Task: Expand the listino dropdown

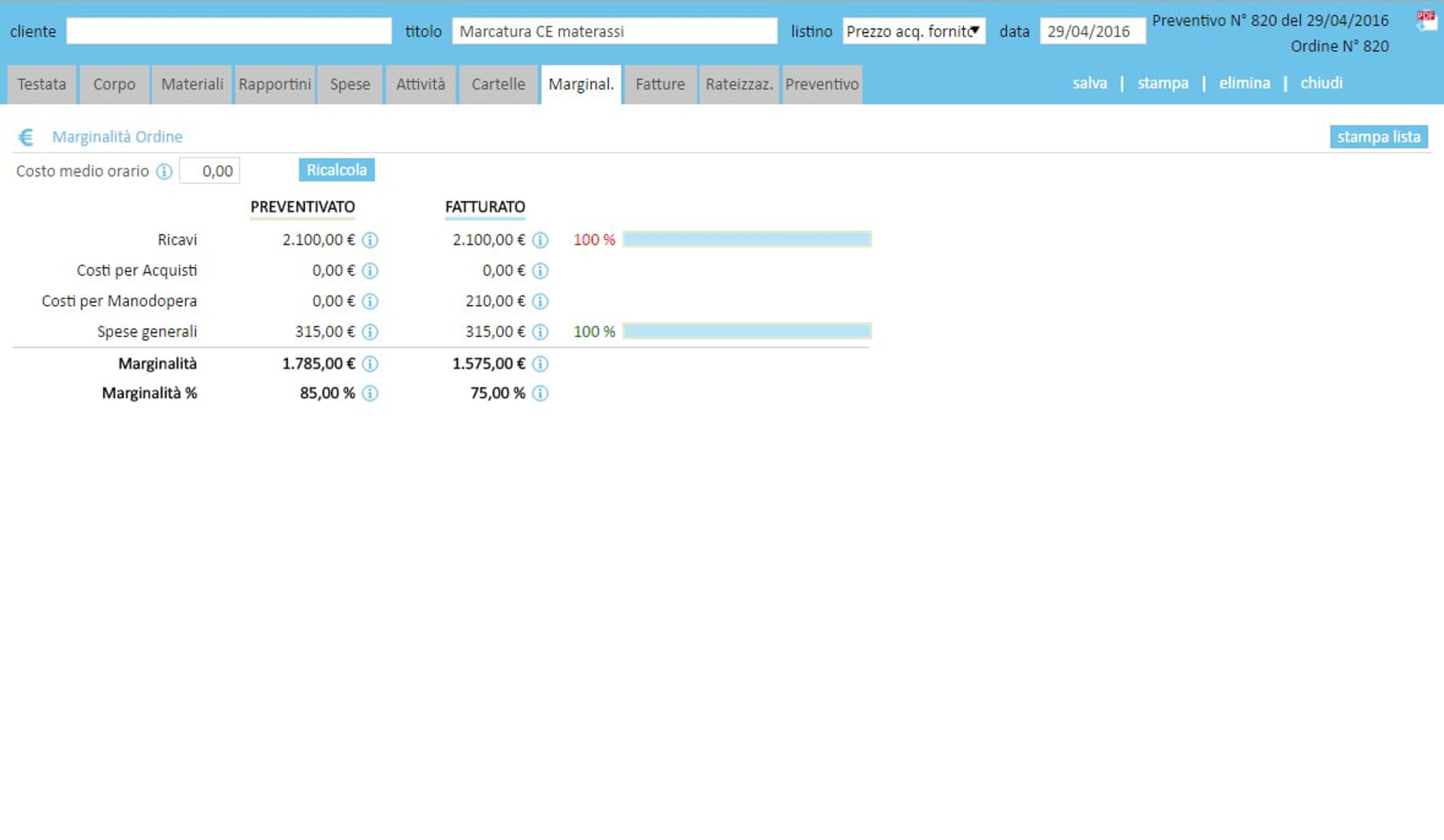Action: coord(914,31)
